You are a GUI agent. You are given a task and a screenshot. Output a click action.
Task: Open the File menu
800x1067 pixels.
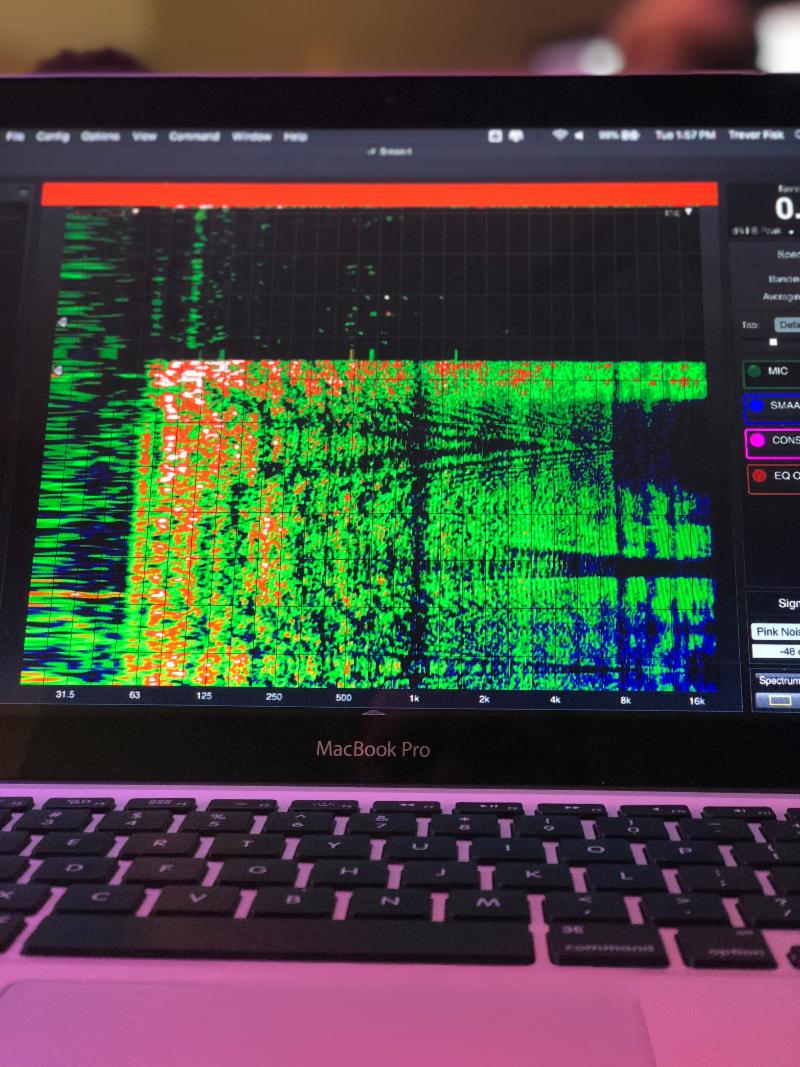(15, 137)
